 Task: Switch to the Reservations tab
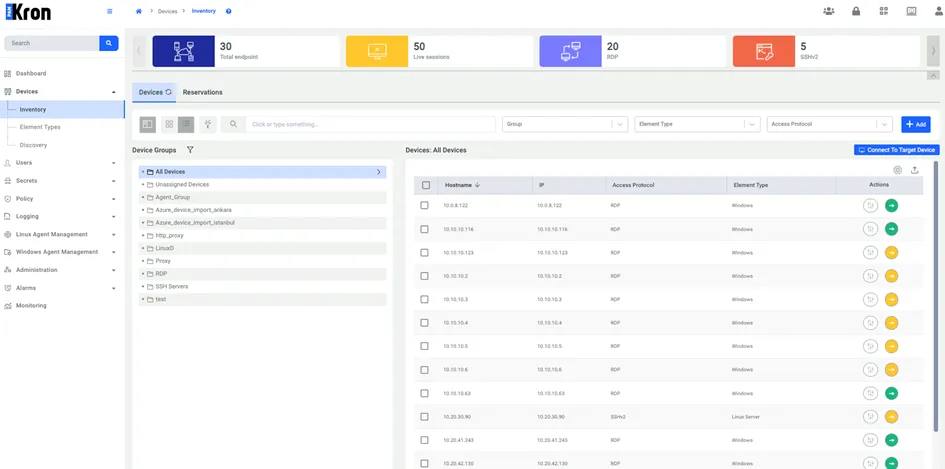click(202, 92)
